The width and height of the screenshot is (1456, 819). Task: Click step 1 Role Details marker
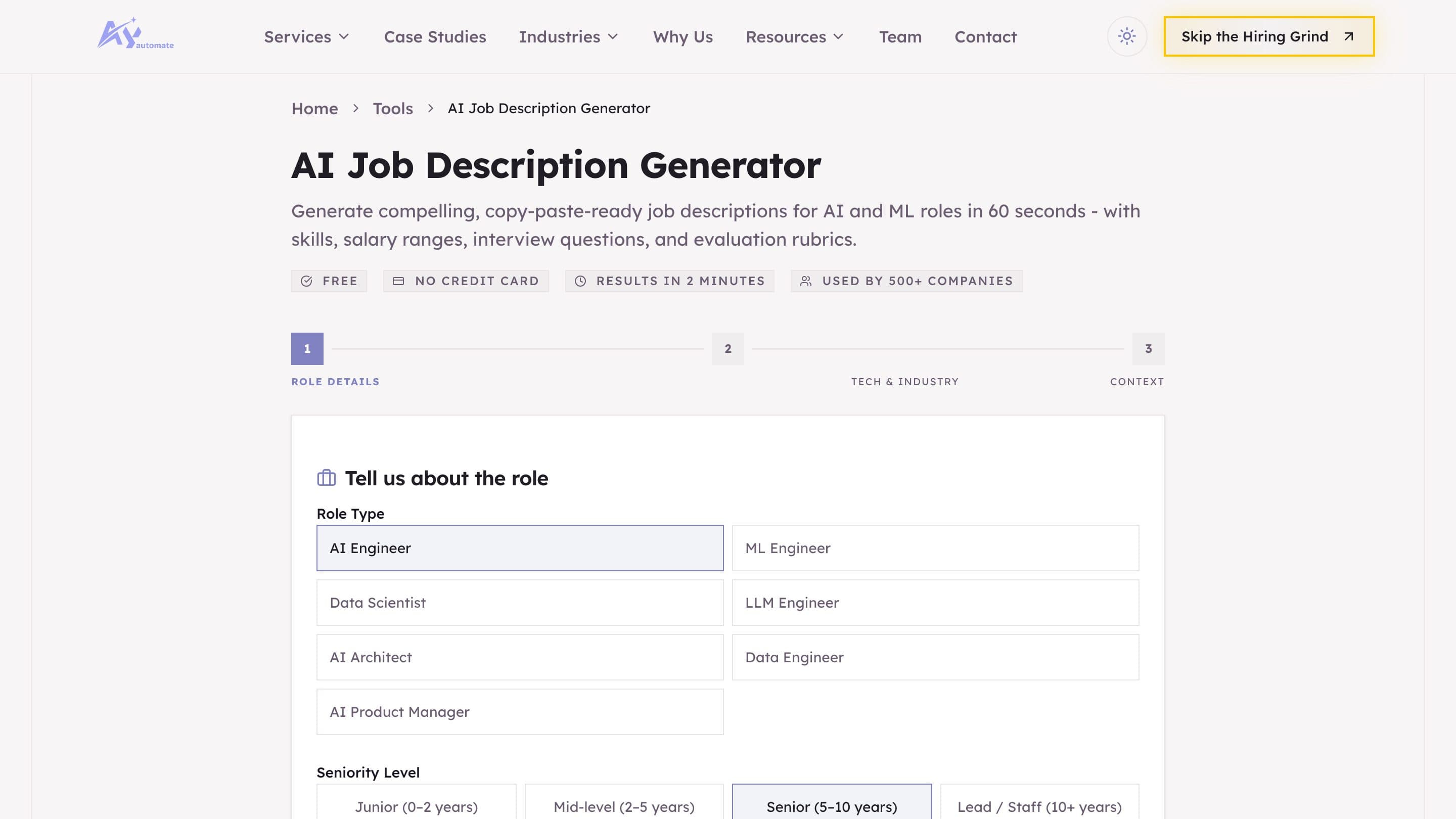pos(307,349)
